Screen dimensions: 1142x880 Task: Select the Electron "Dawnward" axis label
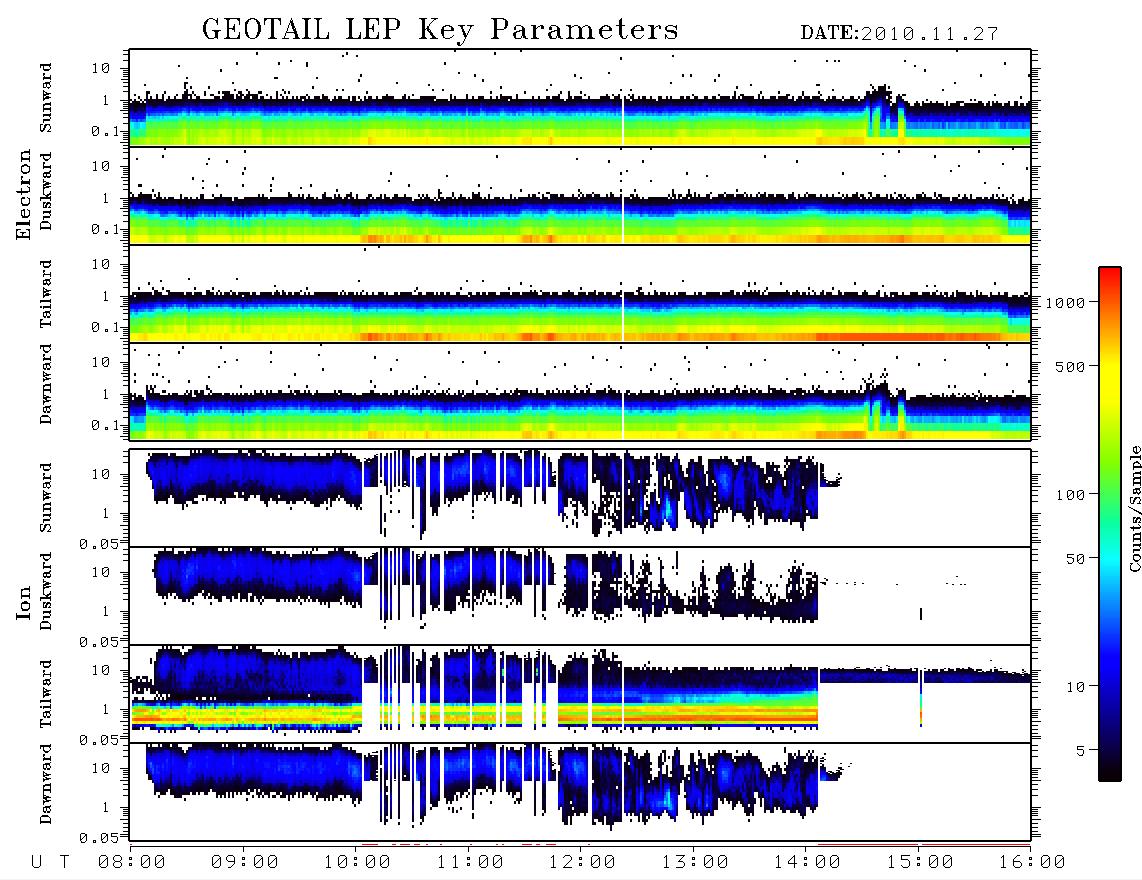[x=46, y=384]
